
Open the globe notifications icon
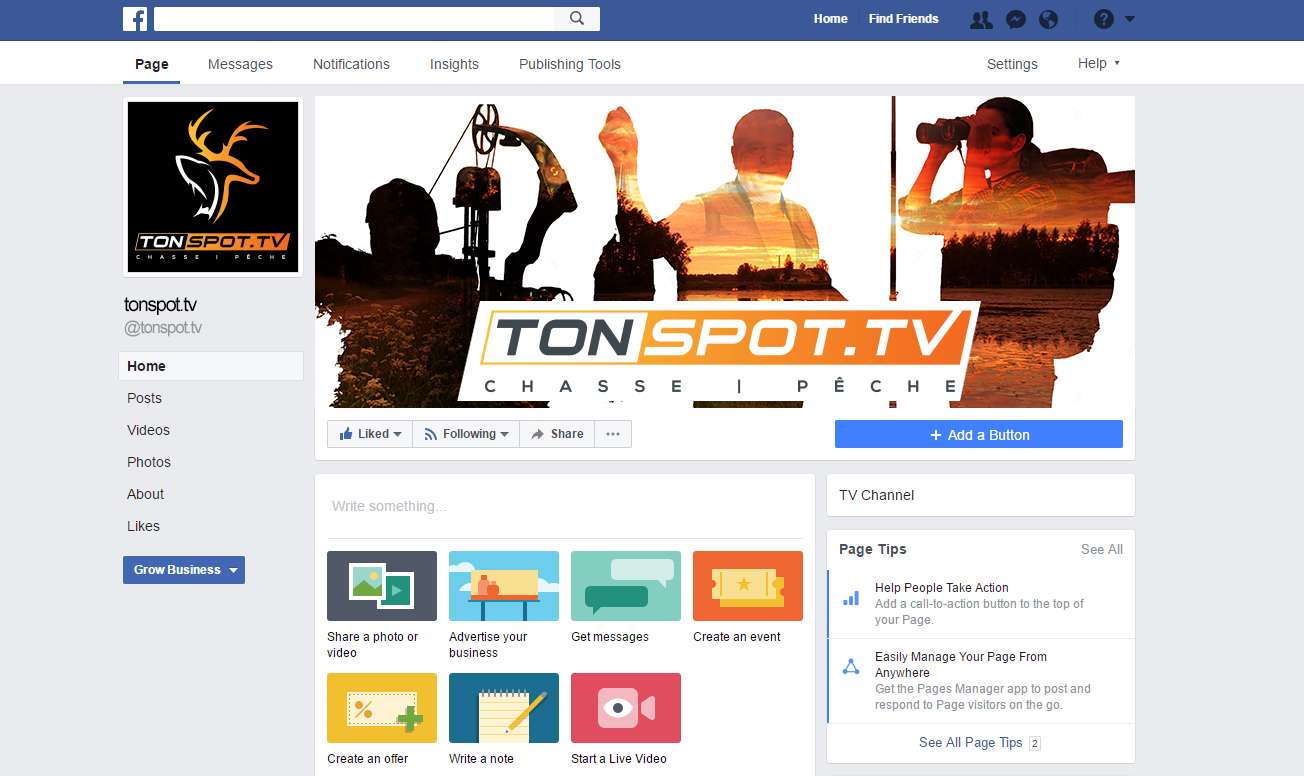(x=1048, y=19)
